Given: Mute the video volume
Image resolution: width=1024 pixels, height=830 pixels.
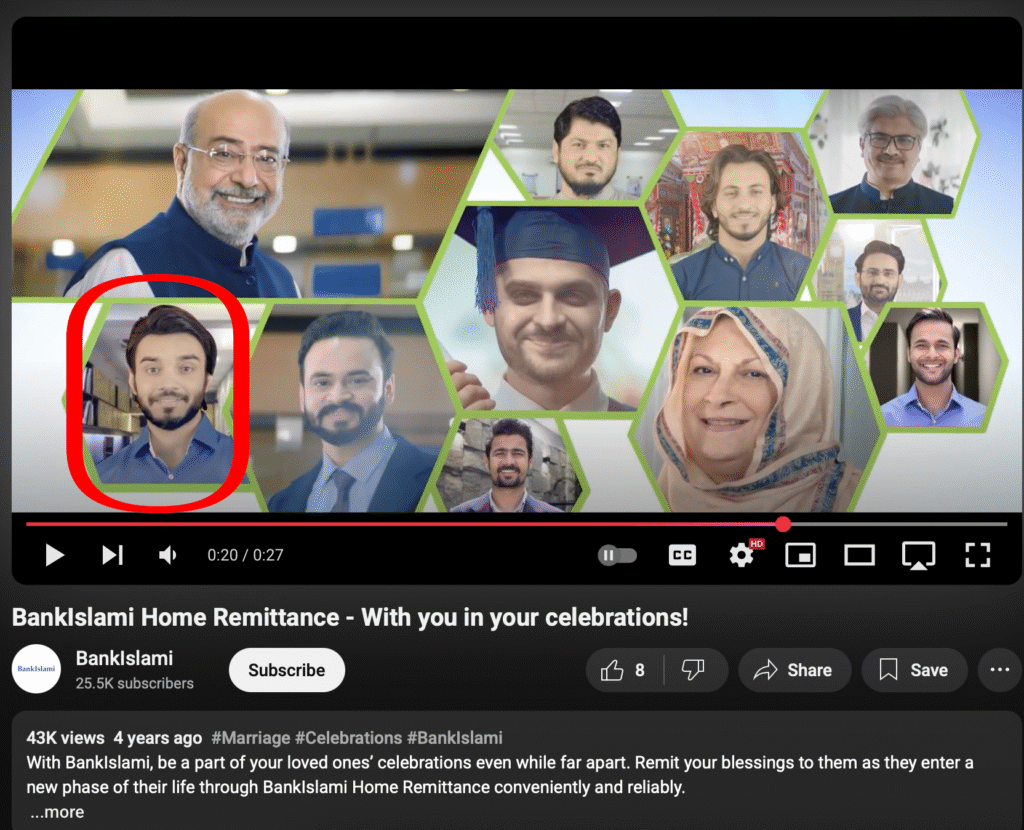Looking at the screenshot, I should coord(168,555).
